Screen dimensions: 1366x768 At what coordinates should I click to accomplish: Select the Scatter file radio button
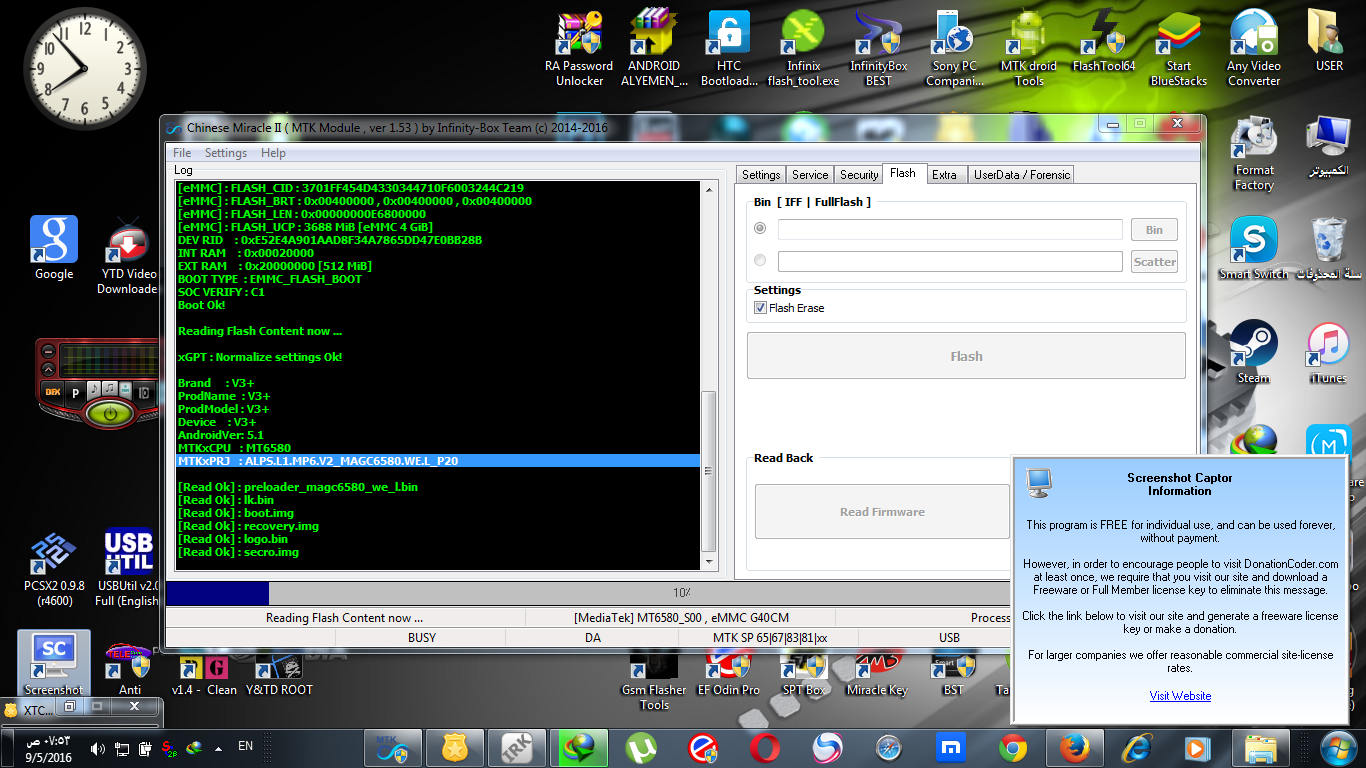click(x=760, y=261)
